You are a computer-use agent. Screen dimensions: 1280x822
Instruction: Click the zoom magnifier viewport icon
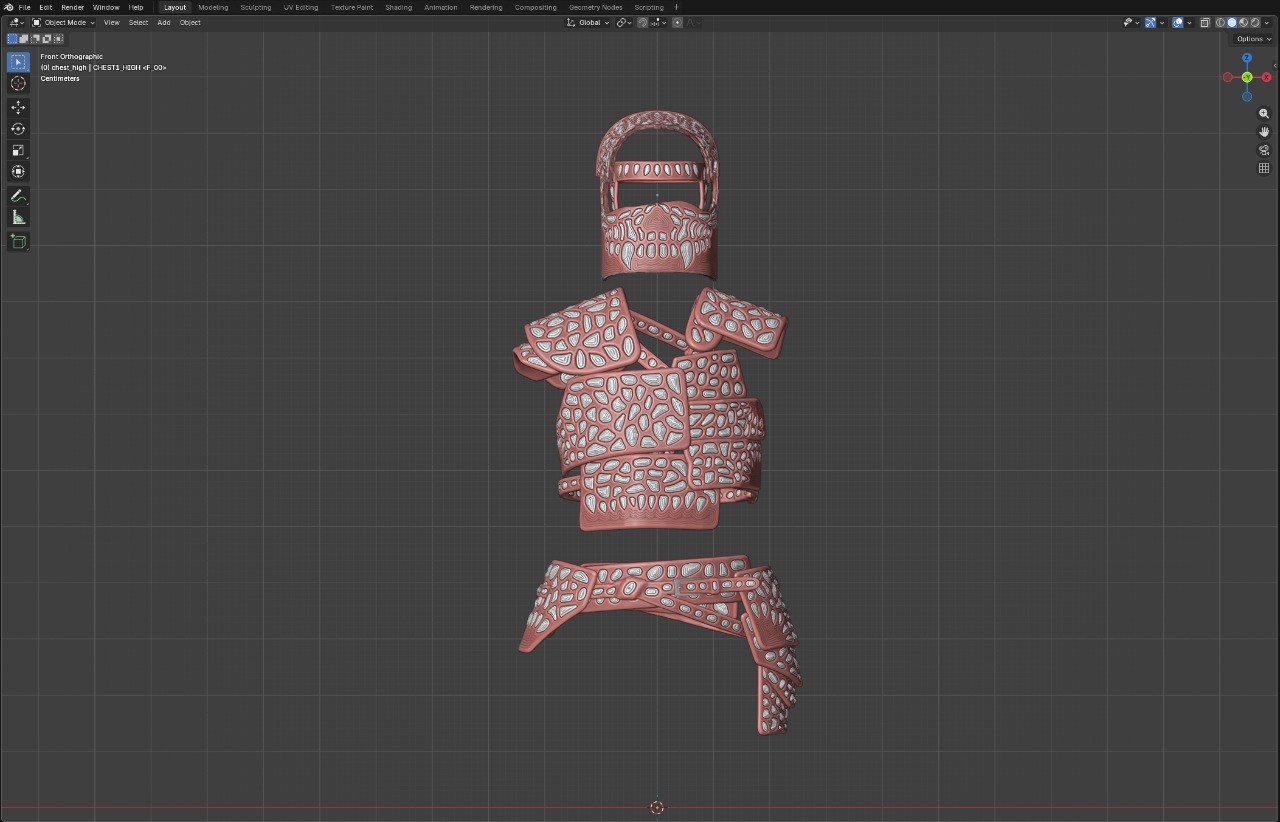[x=1264, y=114]
